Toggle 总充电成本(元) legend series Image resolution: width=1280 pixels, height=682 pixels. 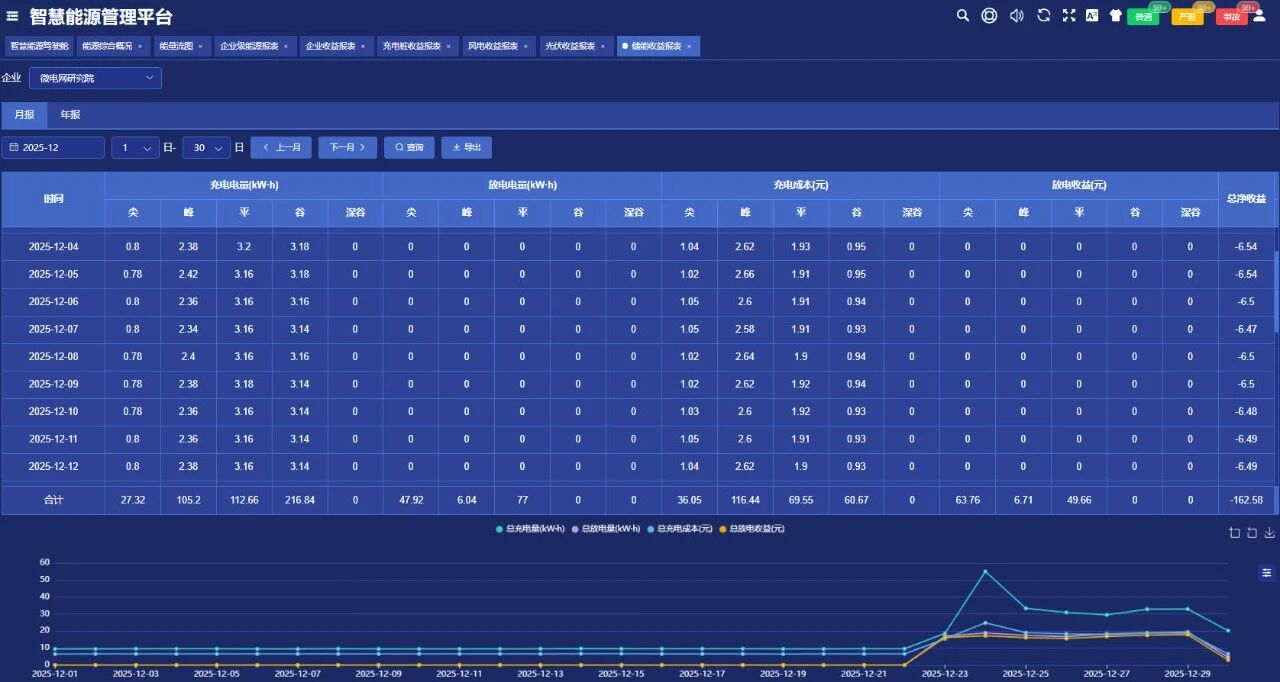680,529
